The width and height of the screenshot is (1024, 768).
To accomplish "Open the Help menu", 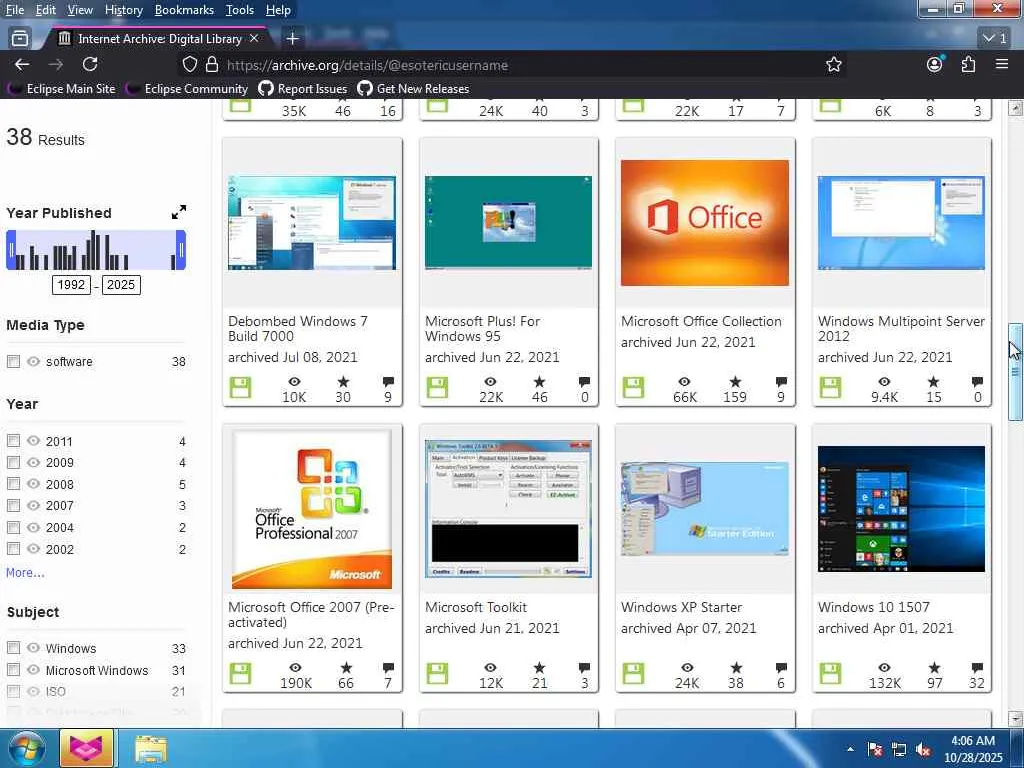I will tap(278, 10).
